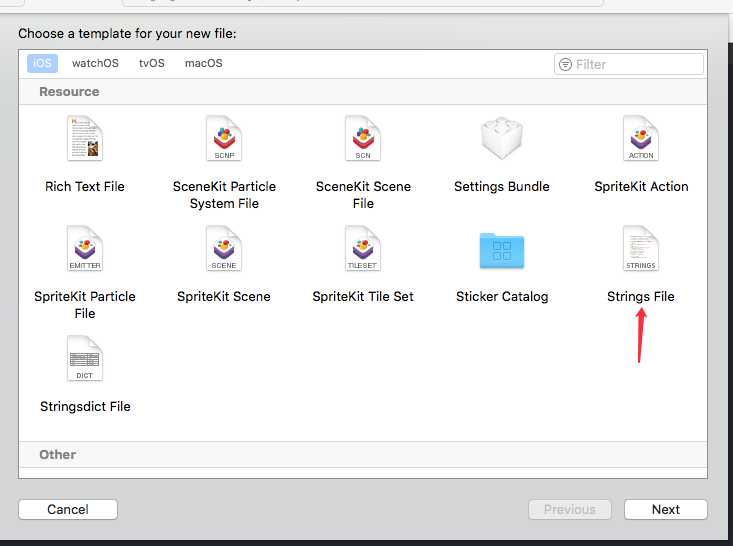This screenshot has width=733, height=546.
Task: Click the Cancel button
Action: point(68,509)
